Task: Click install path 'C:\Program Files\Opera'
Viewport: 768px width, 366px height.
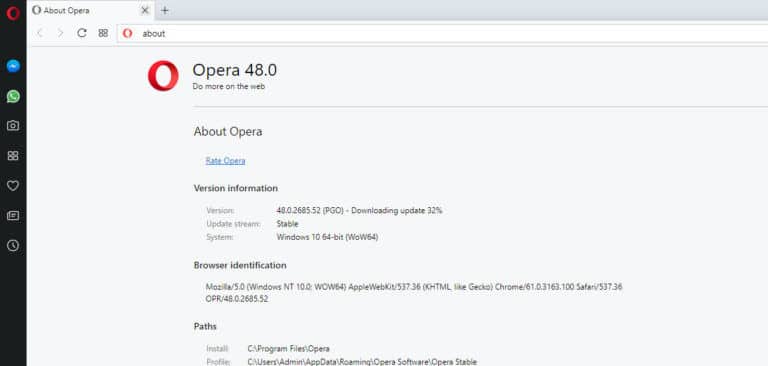Action: (x=288, y=349)
